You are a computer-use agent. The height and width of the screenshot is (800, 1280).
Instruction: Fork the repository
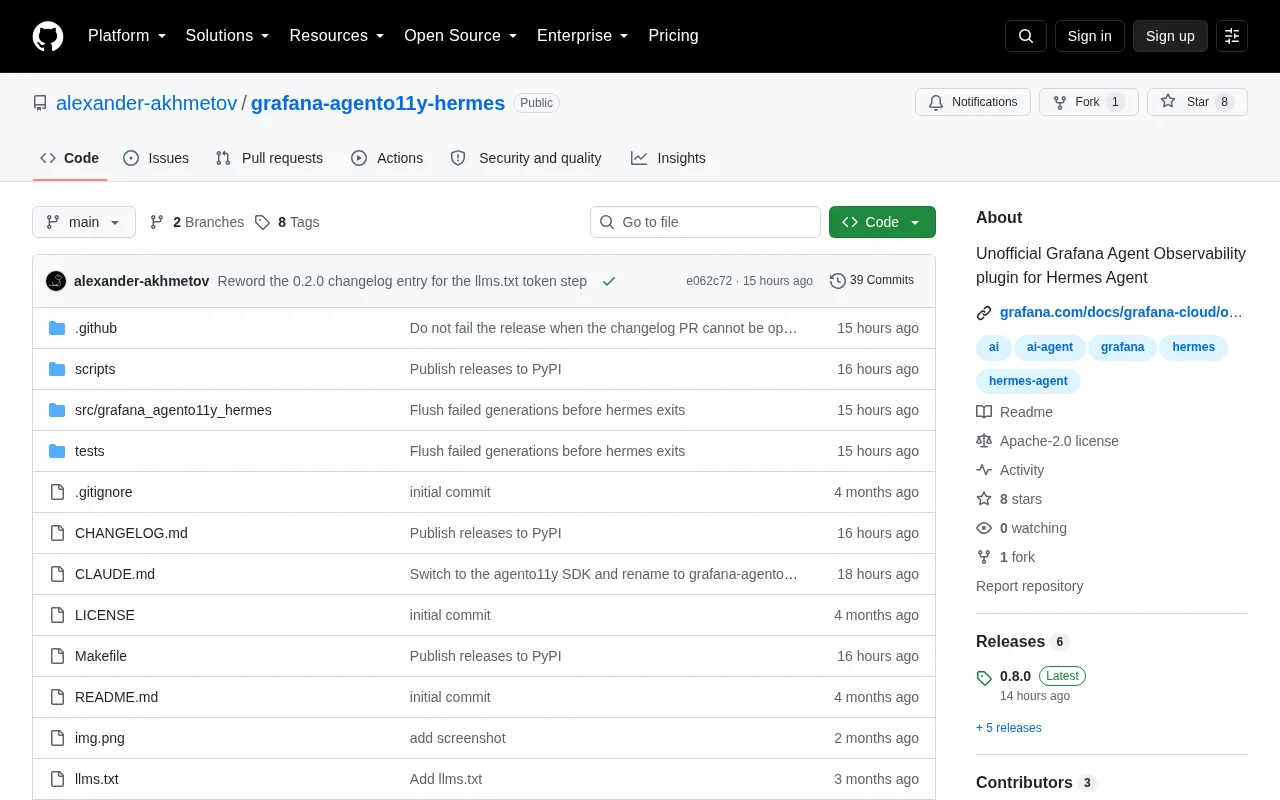pos(1088,102)
